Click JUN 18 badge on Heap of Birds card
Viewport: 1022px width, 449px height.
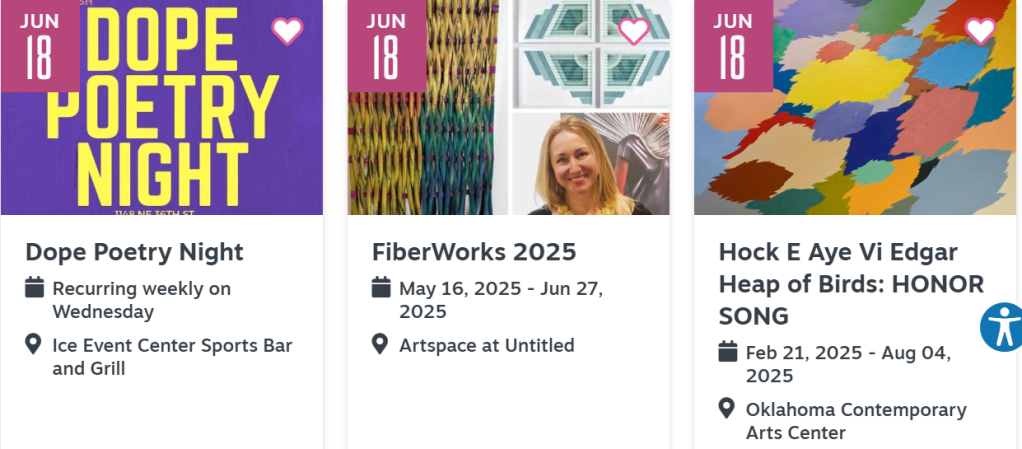pyautogui.click(x=733, y=46)
